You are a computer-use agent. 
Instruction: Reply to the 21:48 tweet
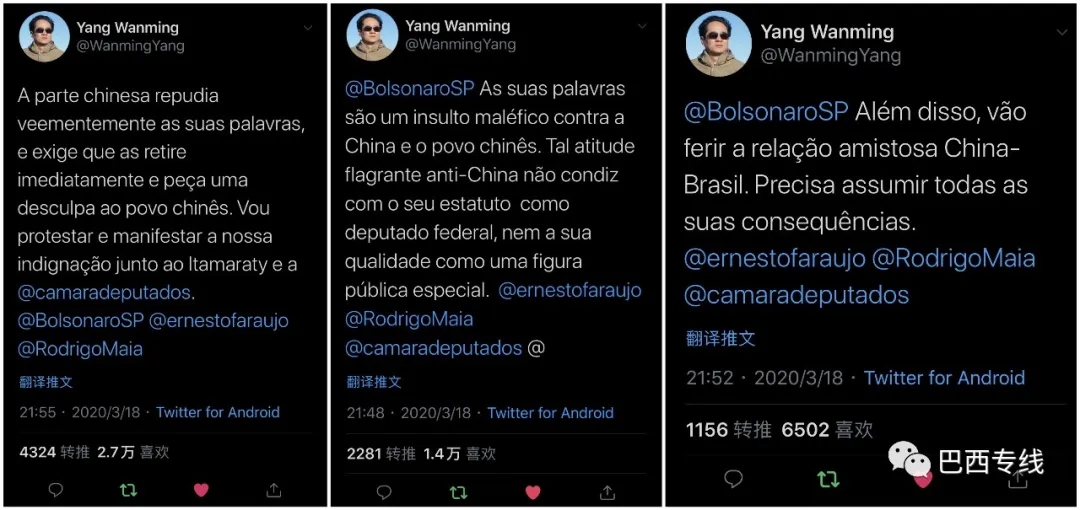(x=384, y=492)
